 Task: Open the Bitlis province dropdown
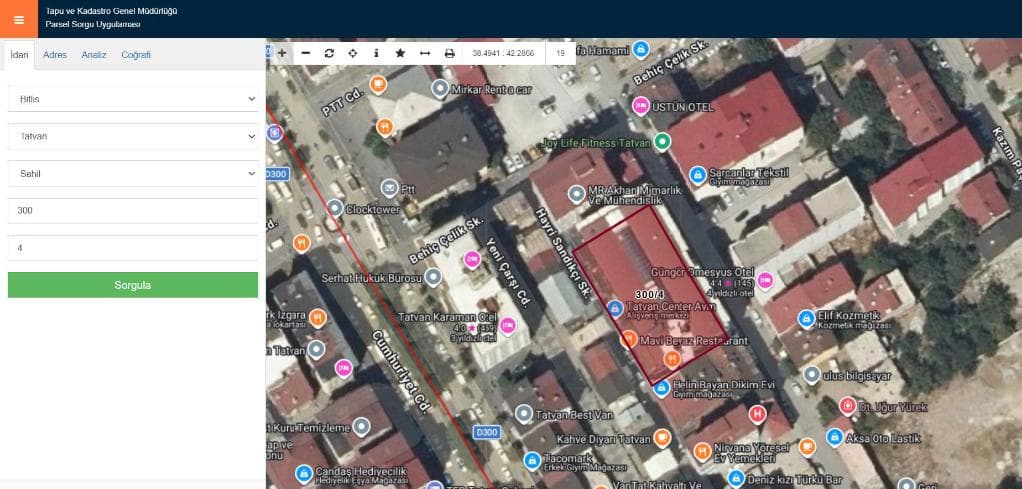133,99
